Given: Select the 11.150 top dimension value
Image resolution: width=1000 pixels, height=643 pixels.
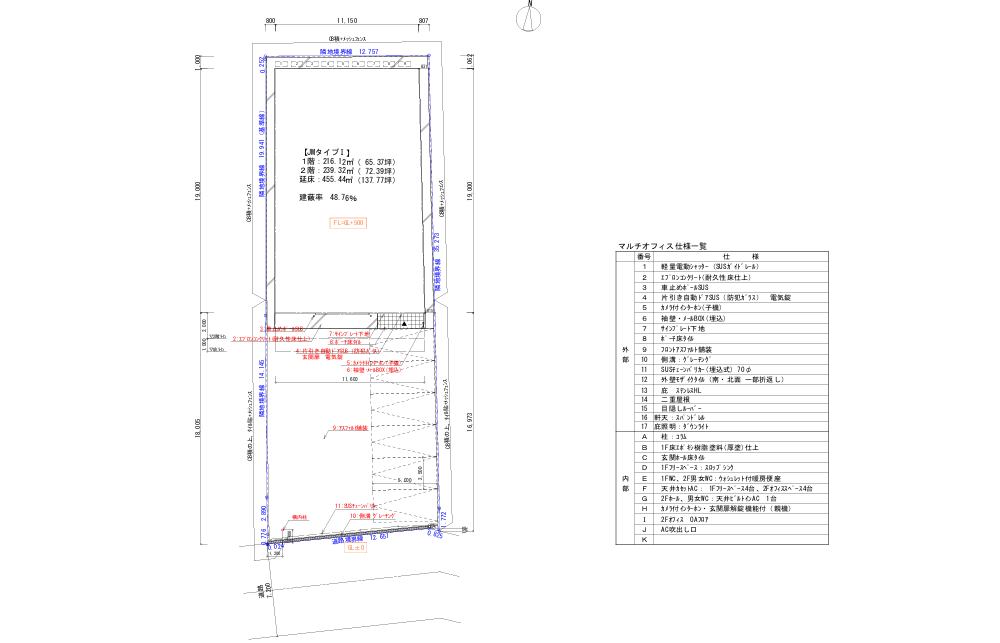Looking at the screenshot, I should coord(347,19).
